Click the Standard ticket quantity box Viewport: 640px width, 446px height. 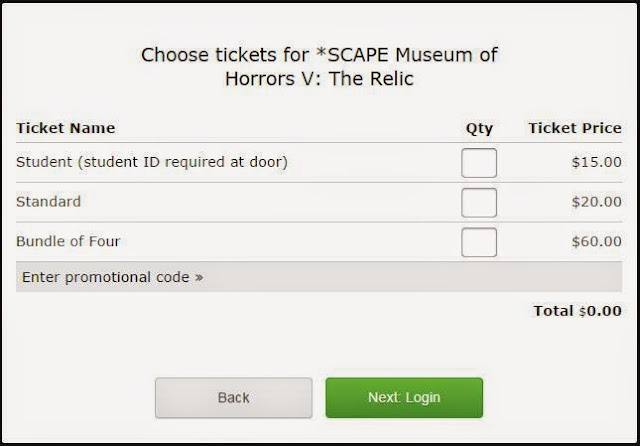pyautogui.click(x=479, y=202)
